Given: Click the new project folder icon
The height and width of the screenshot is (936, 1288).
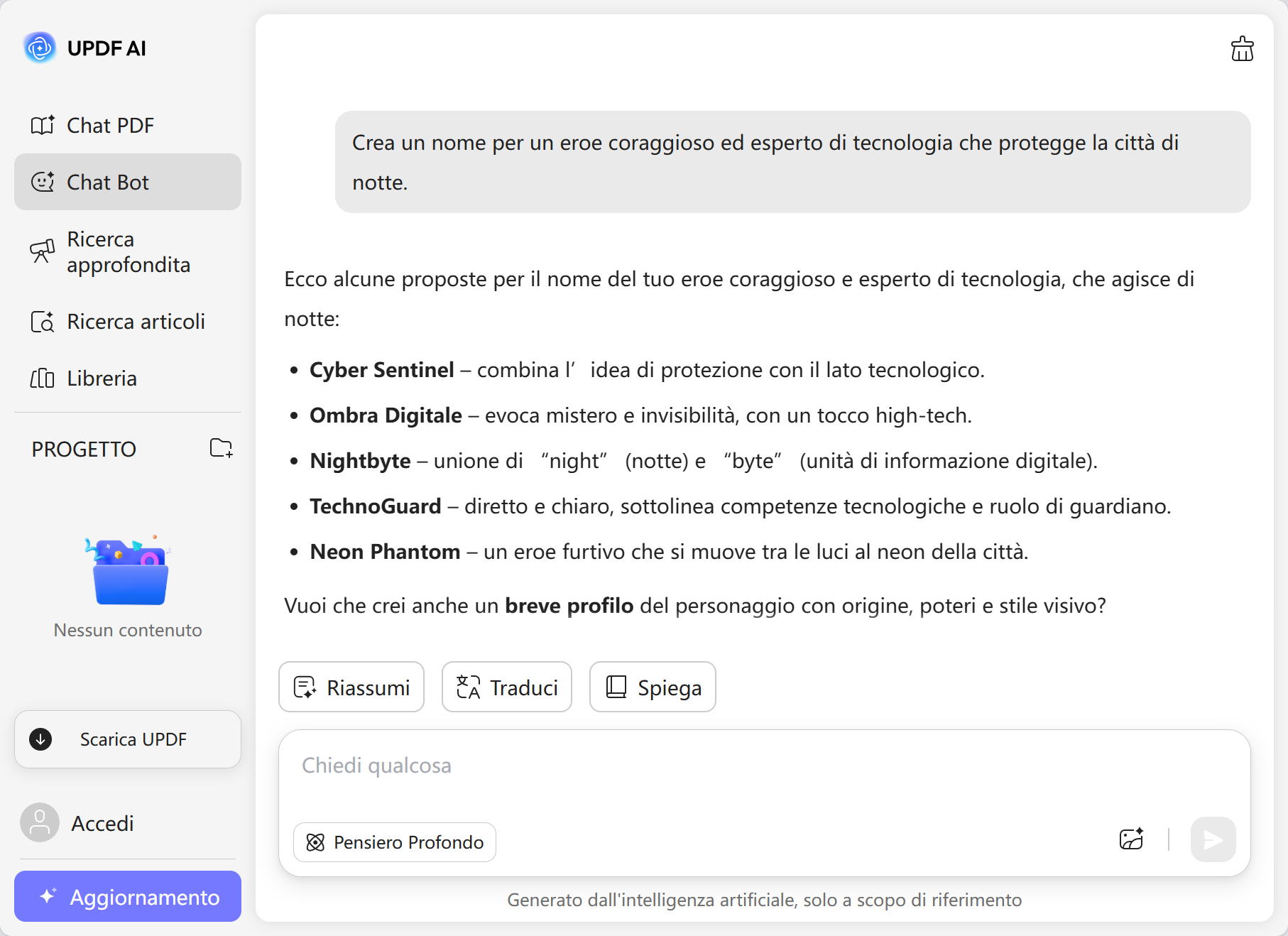Looking at the screenshot, I should click(221, 448).
